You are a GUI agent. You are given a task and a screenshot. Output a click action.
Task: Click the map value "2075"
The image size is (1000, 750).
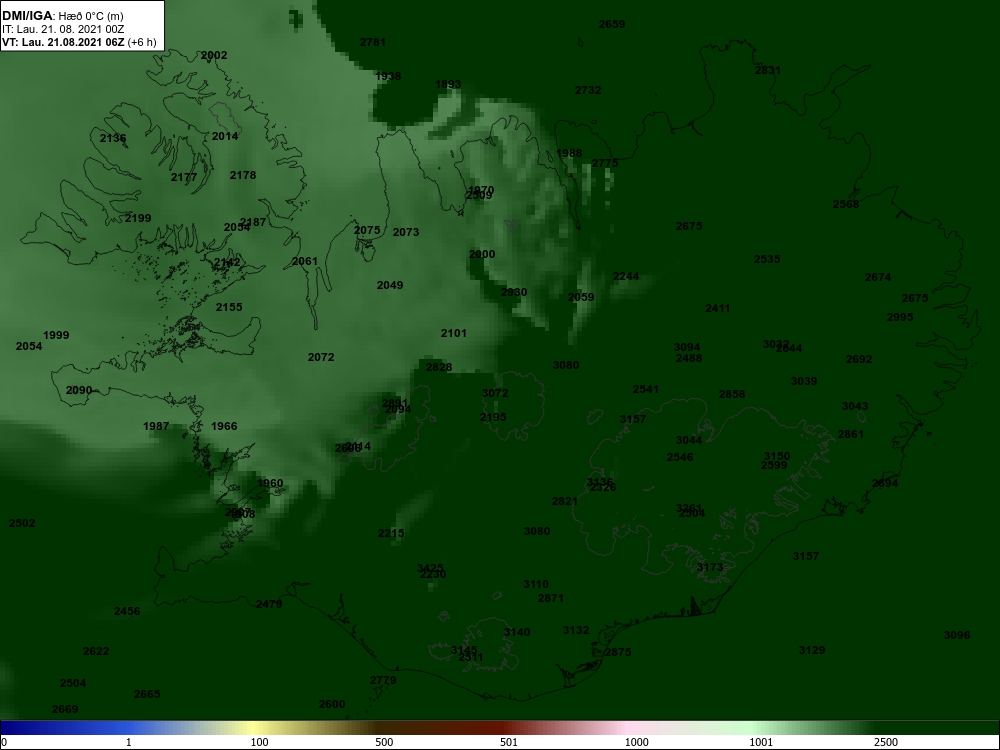point(367,230)
